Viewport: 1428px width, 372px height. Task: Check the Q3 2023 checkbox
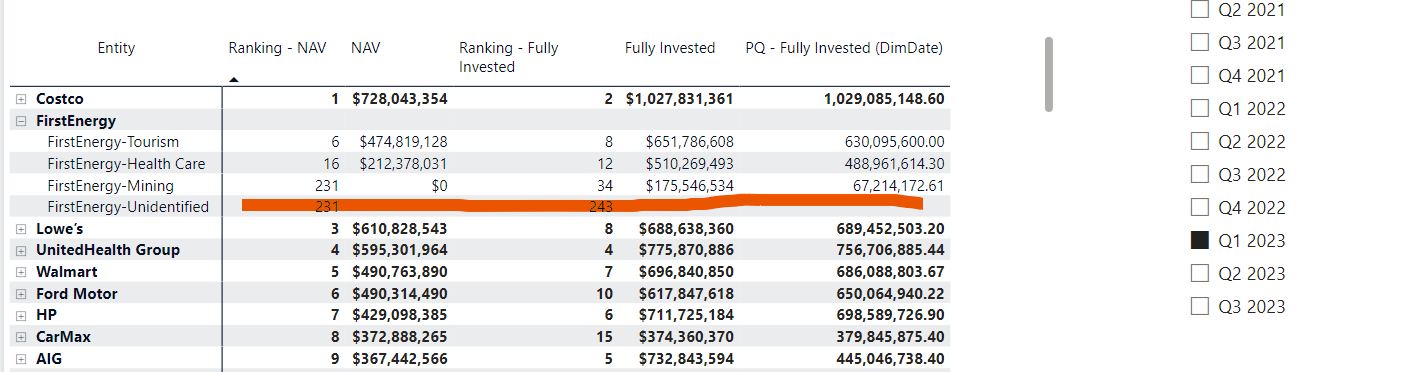click(x=1200, y=307)
